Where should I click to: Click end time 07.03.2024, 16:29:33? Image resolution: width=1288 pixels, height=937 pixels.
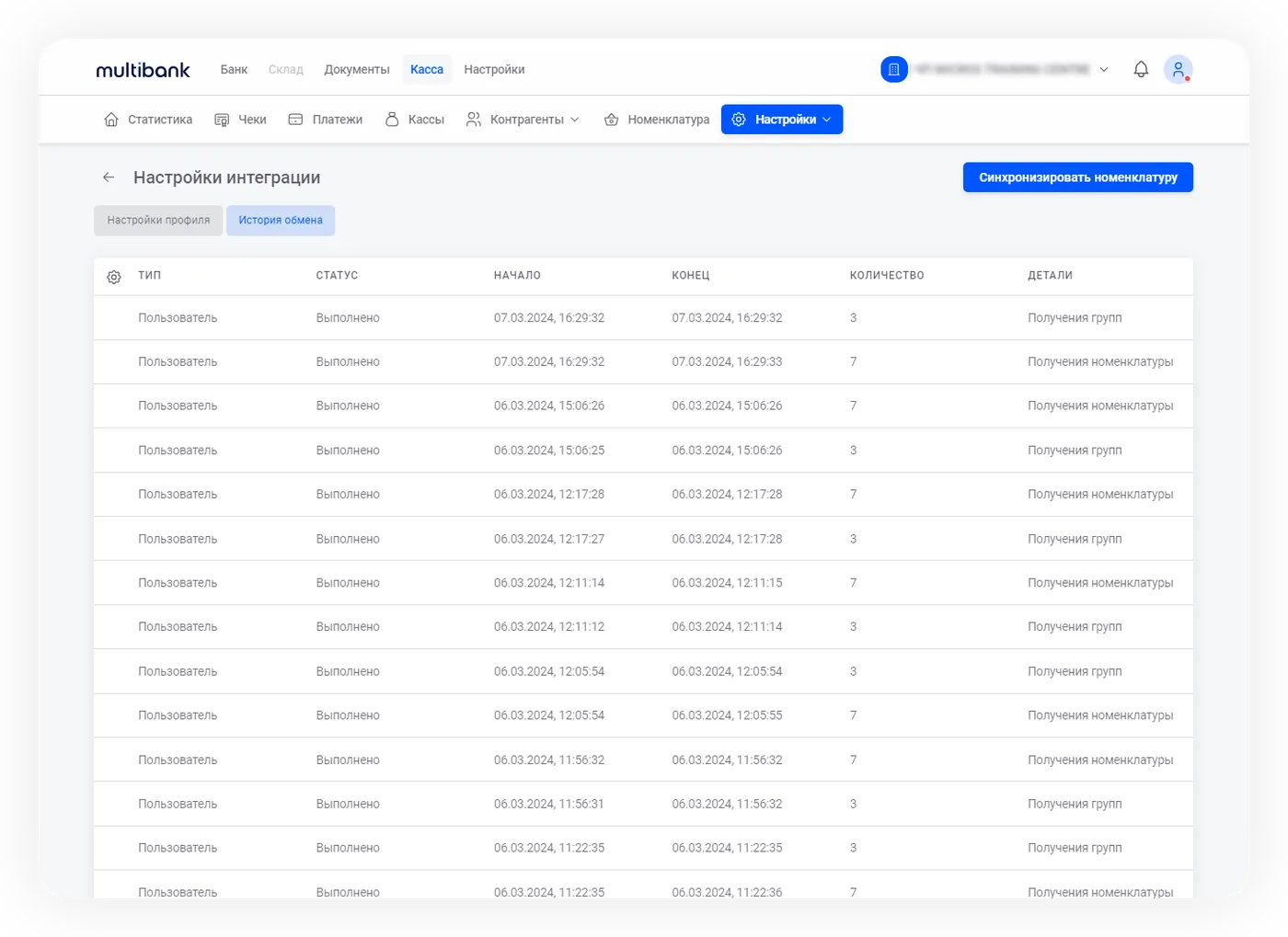(727, 362)
